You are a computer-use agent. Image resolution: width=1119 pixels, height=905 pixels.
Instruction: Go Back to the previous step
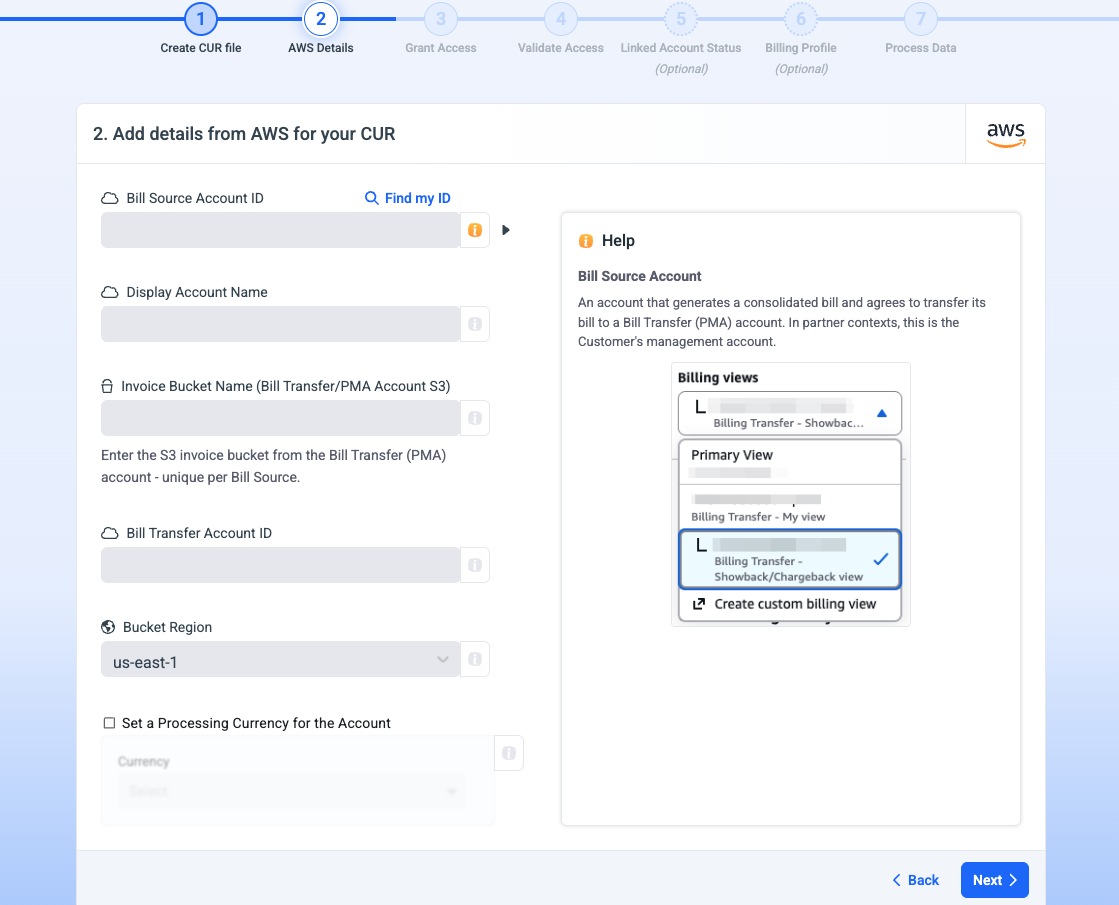[916, 880]
